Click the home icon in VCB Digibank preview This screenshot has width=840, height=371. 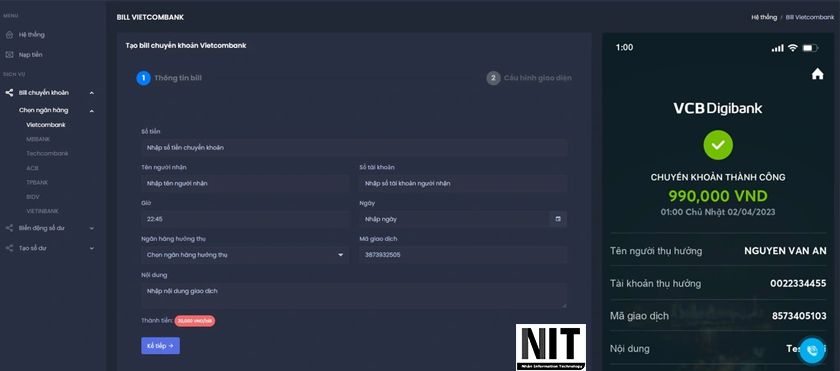point(817,74)
